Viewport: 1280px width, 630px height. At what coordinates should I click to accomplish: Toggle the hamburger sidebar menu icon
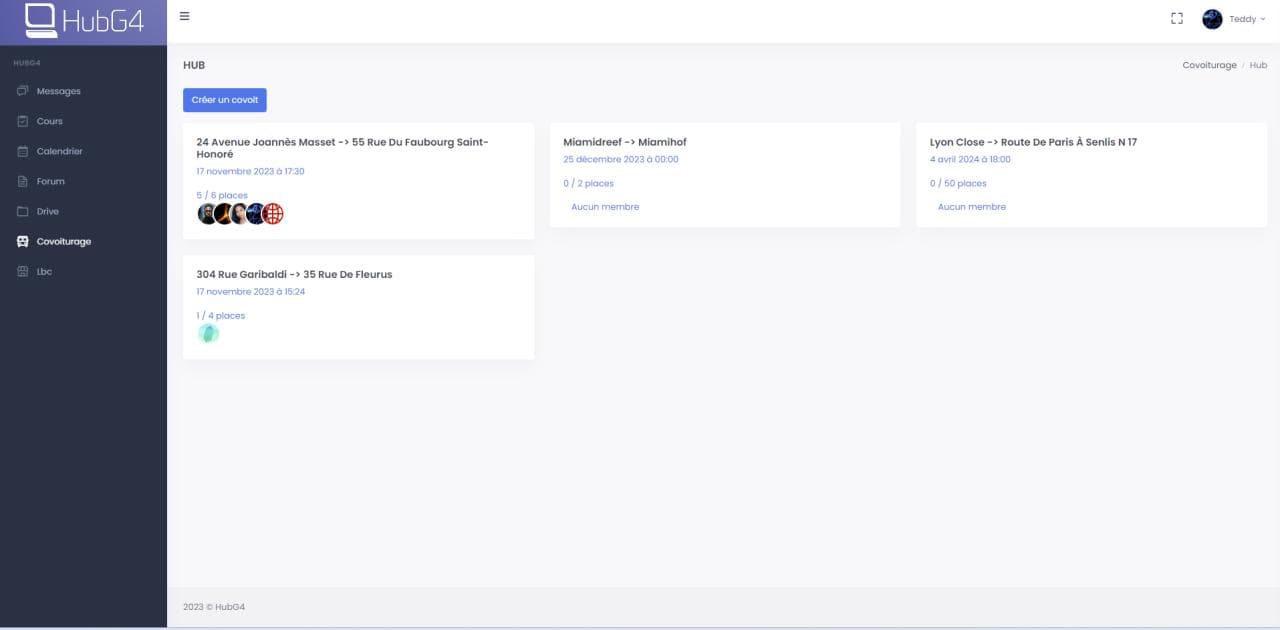[x=185, y=16]
